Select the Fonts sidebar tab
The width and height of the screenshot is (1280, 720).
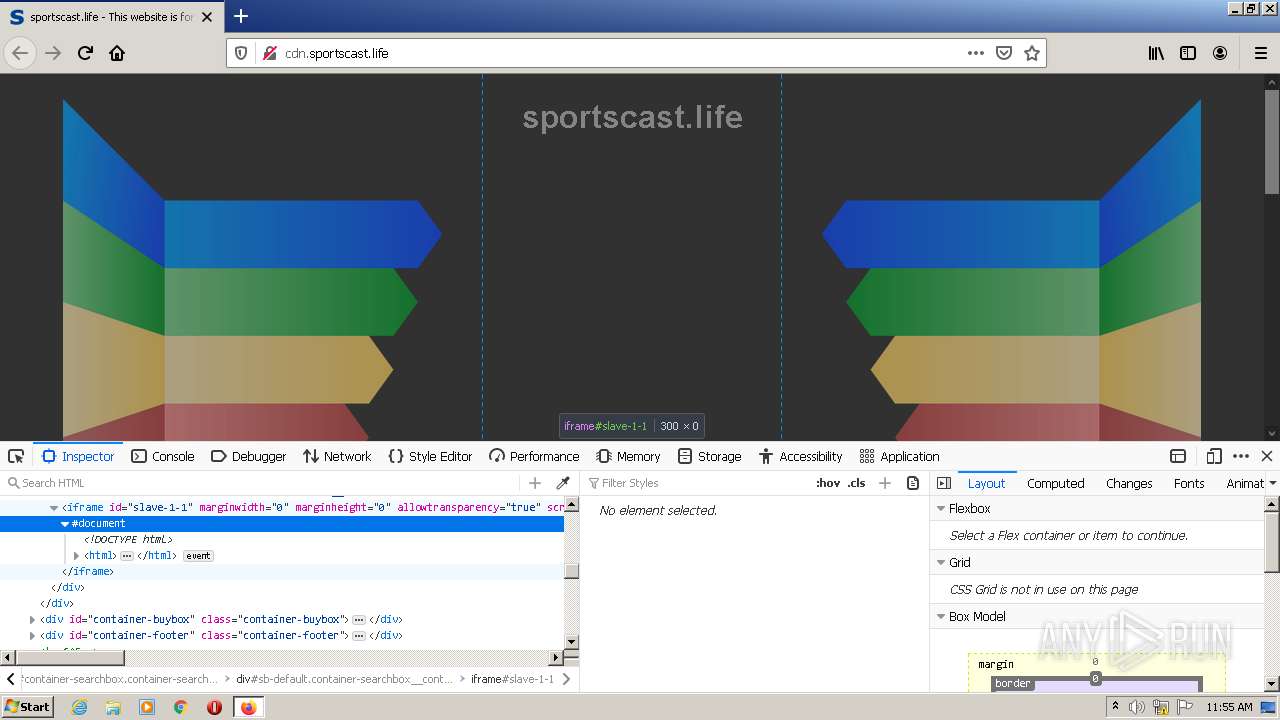pos(1189,483)
